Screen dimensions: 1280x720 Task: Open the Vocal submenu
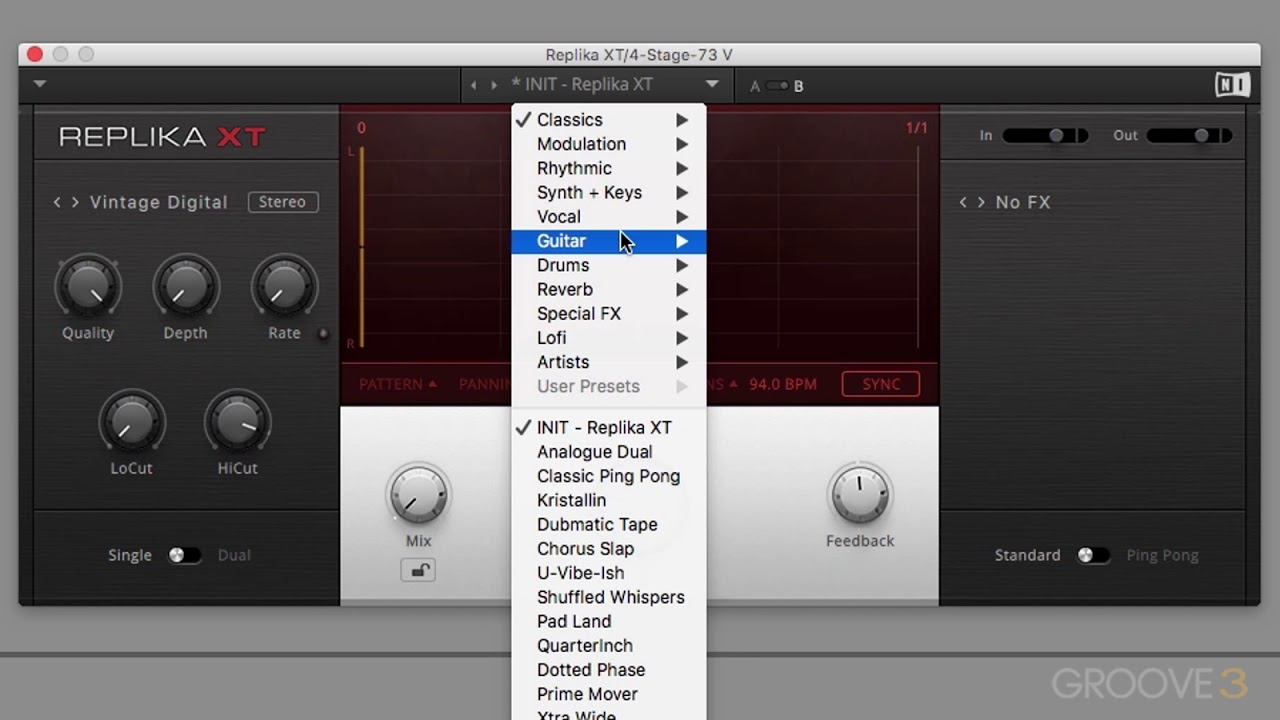click(x=608, y=217)
